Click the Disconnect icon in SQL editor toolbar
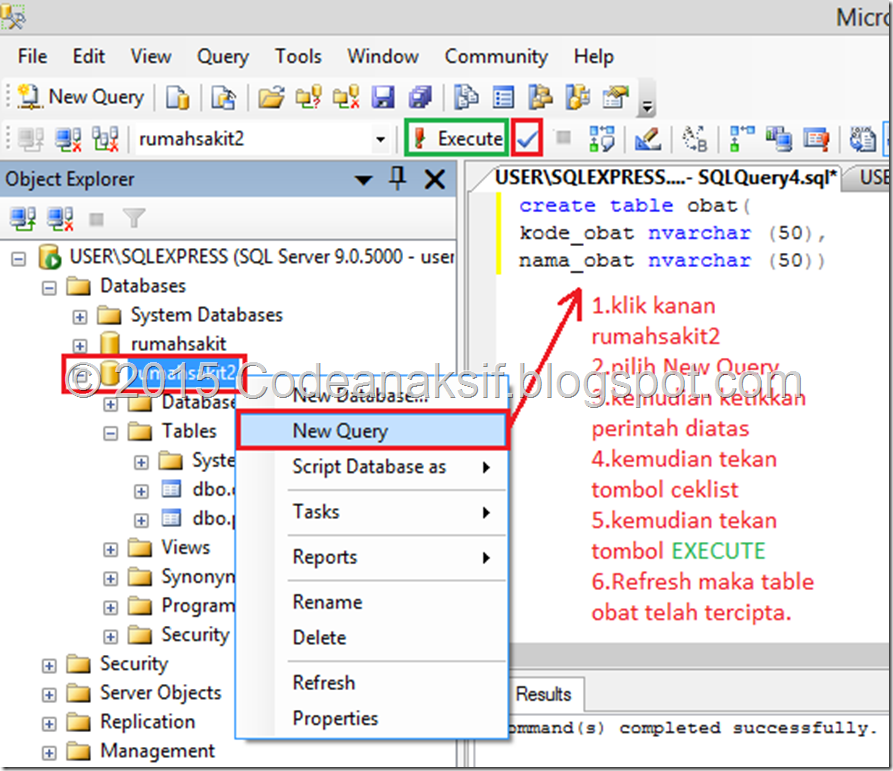The height and width of the screenshot is (771, 893). [68, 139]
